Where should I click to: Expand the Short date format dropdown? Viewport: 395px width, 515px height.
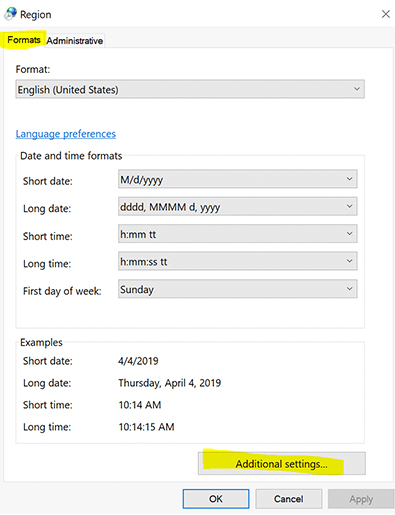coord(238,179)
